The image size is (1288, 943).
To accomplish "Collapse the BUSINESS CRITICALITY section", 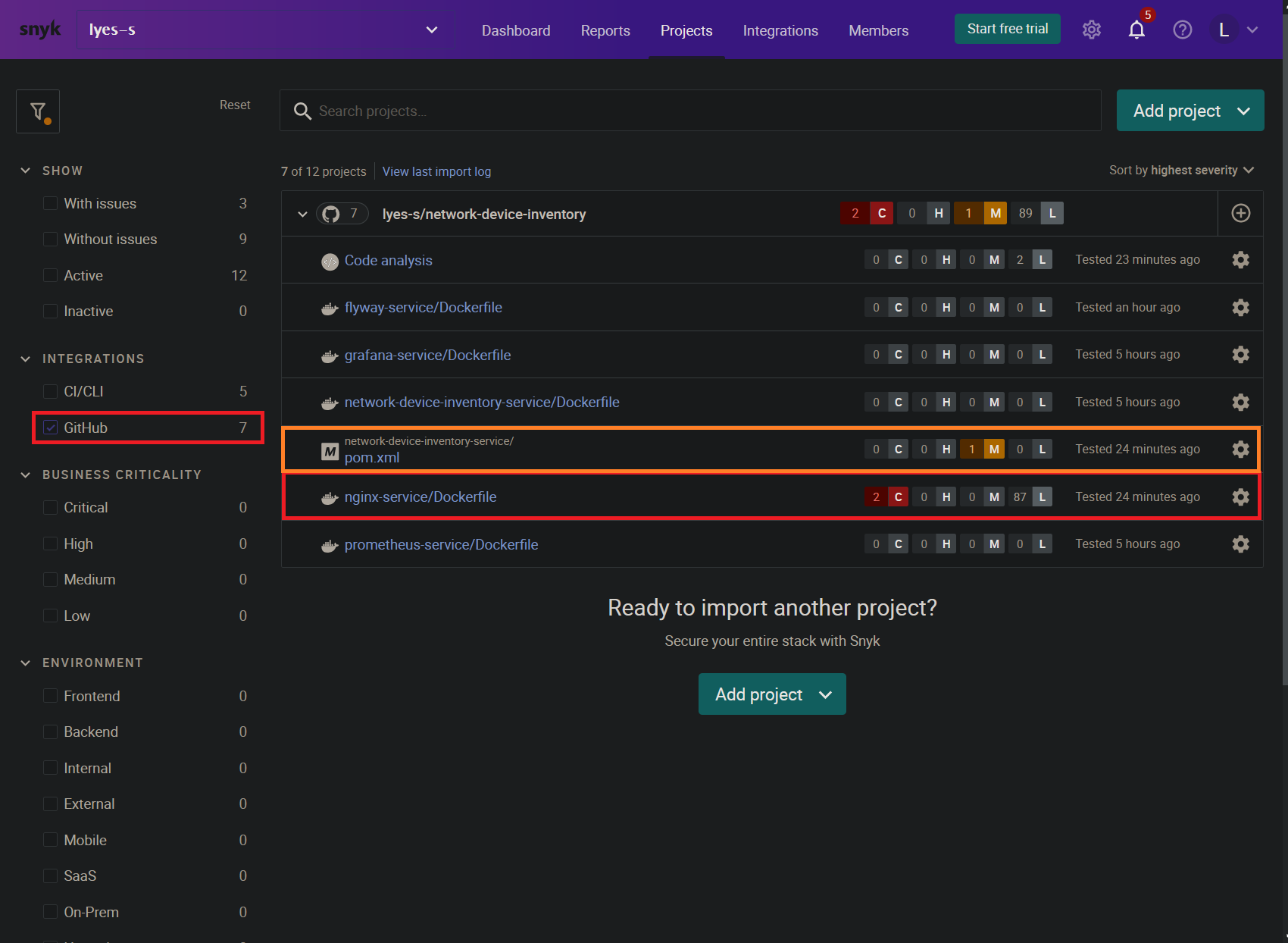I will tap(26, 475).
